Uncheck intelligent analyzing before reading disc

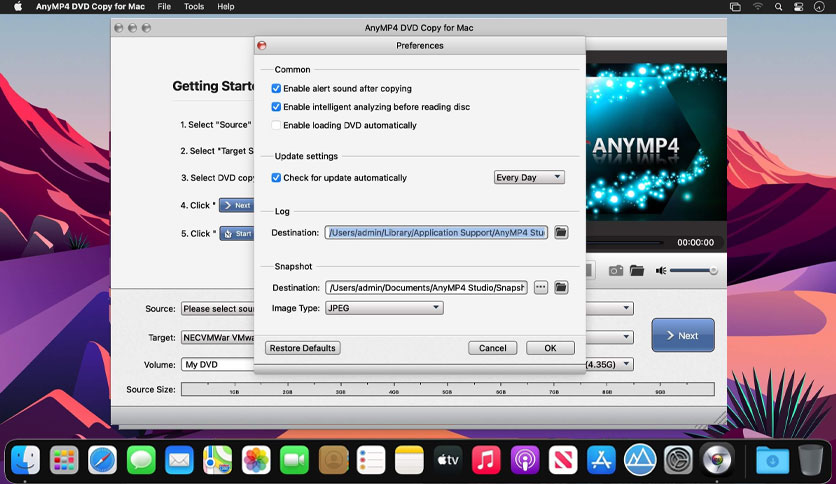pyautogui.click(x=276, y=107)
